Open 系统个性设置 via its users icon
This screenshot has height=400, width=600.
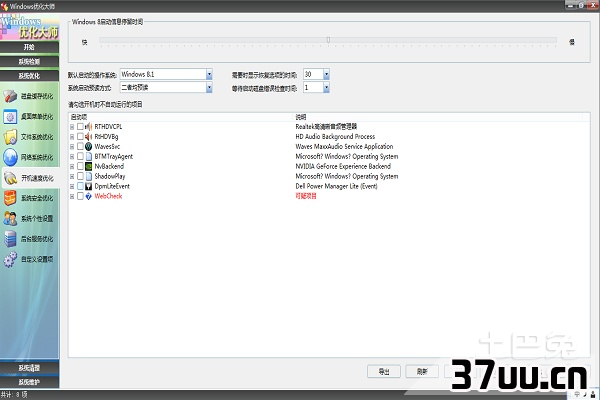coord(10,219)
